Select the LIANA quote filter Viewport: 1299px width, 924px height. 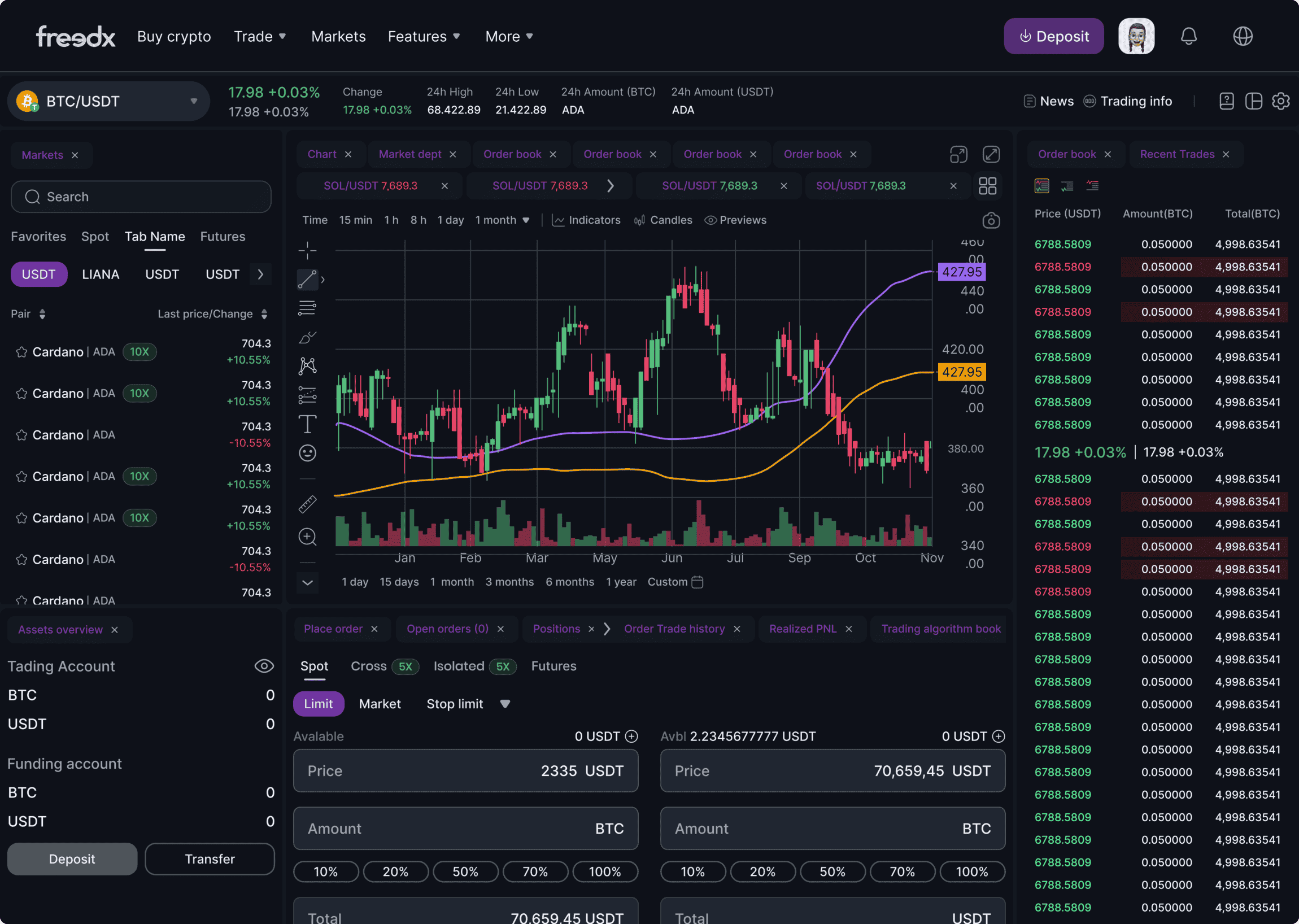tap(101, 274)
